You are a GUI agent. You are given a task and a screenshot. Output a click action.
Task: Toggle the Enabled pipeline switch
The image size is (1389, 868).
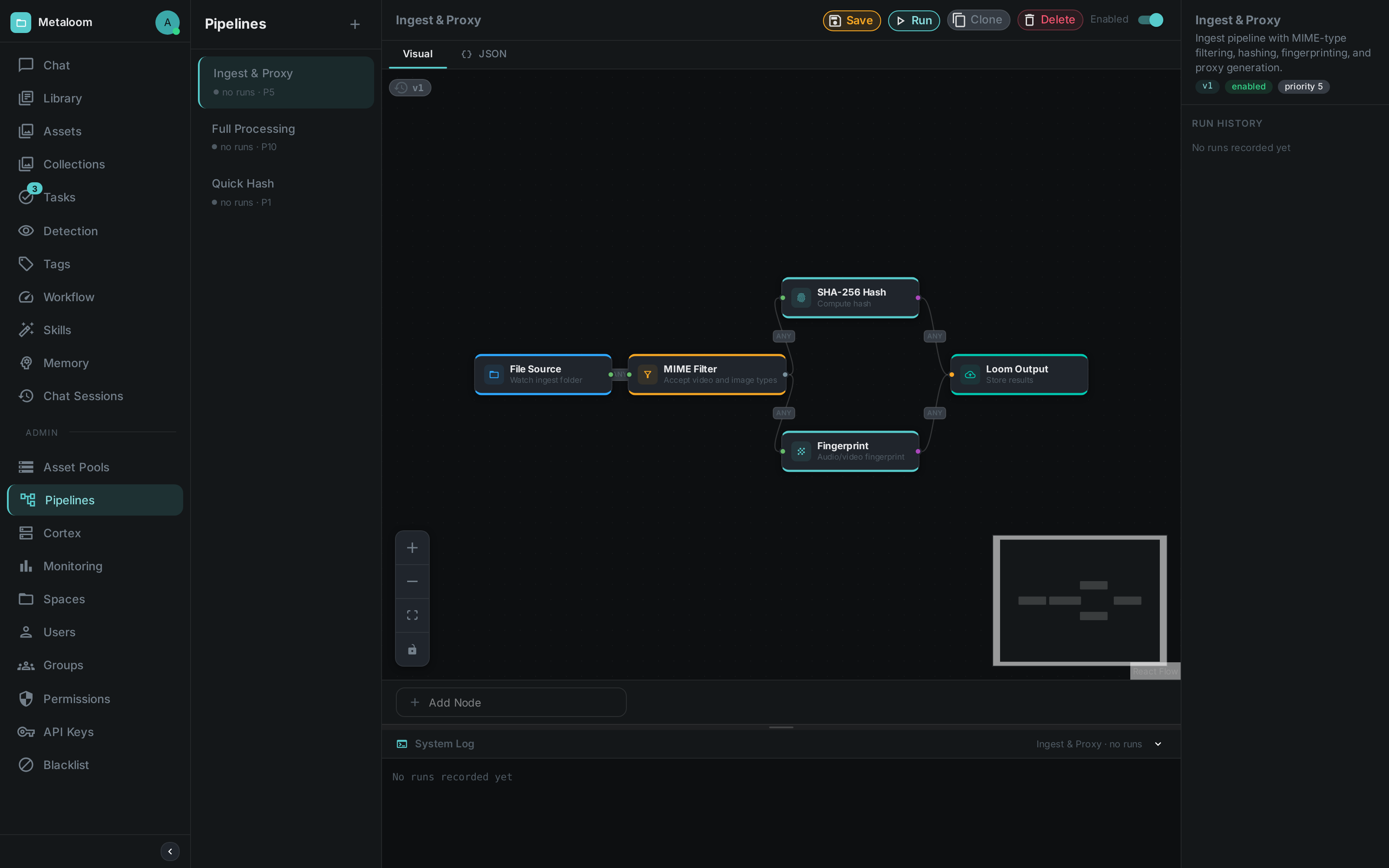point(1150,20)
